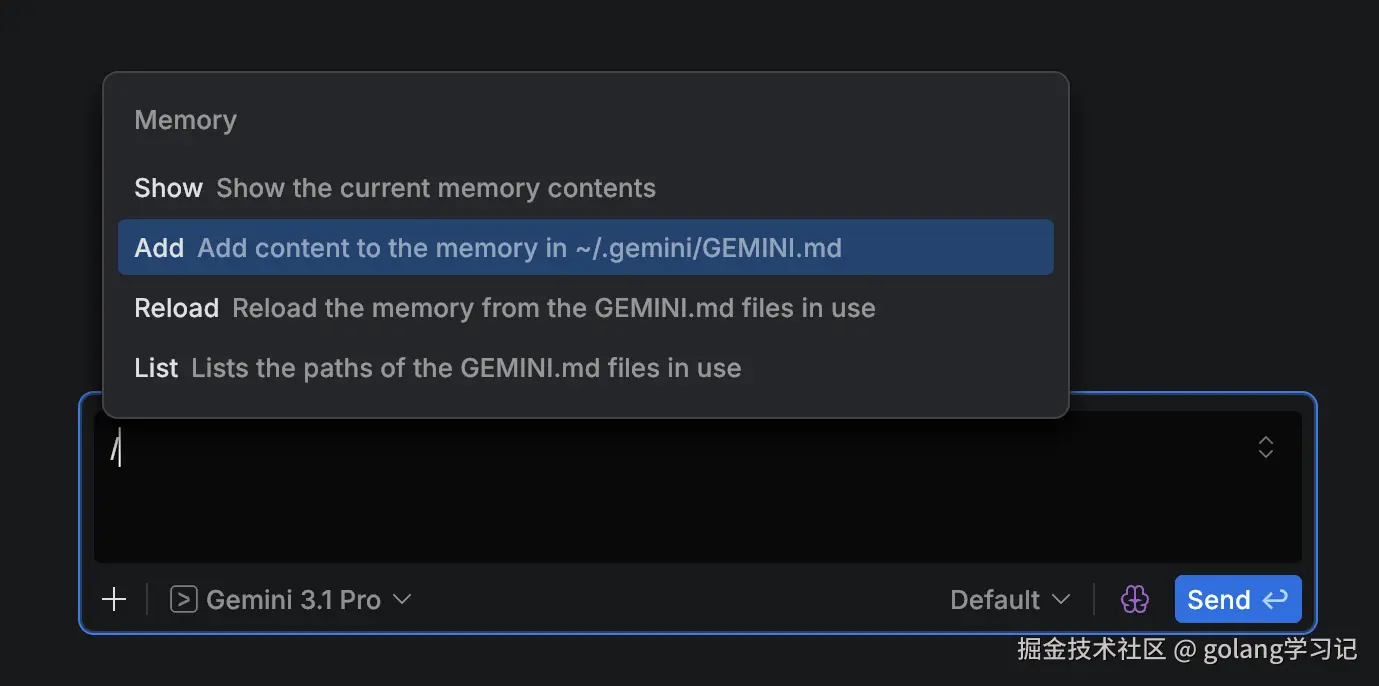
Task: Click the Memory section header
Action: pyautogui.click(x=186, y=120)
